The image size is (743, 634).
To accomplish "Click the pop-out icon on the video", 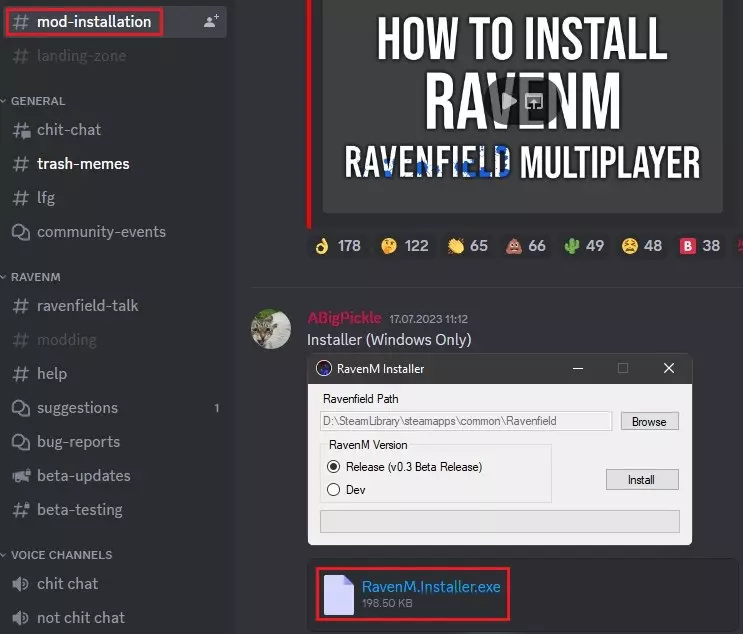I will pos(534,101).
